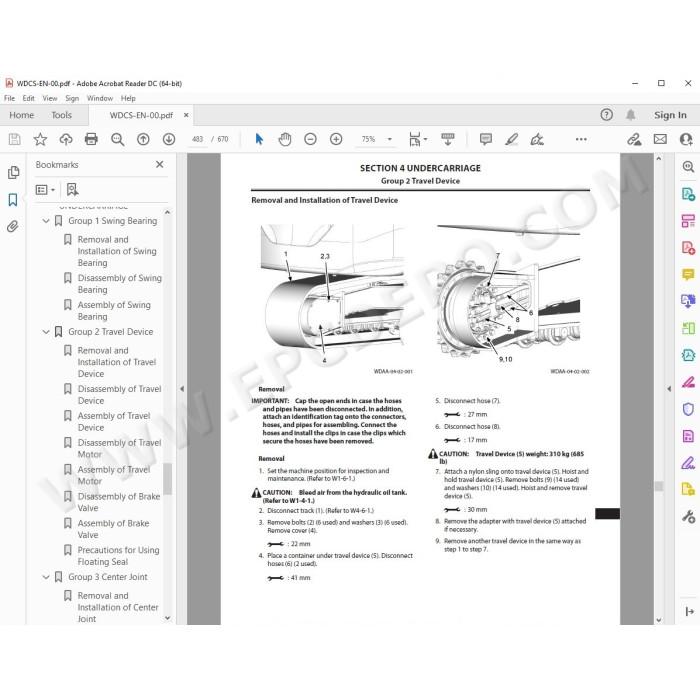Open the attachments paperclip panel

click(13, 226)
